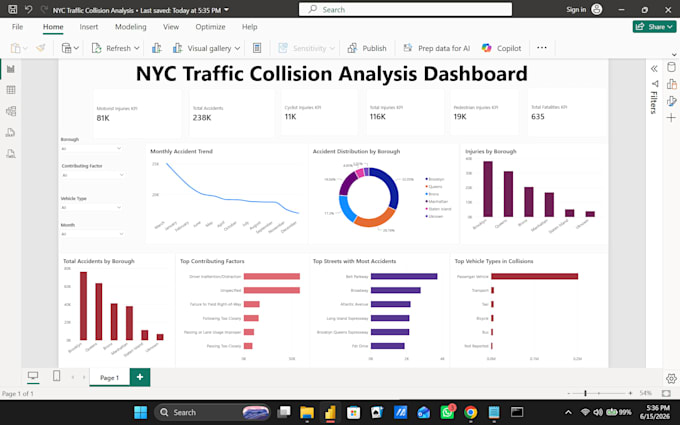This screenshot has width=680, height=425.
Task: Open the File menu
Action: pyautogui.click(x=17, y=27)
